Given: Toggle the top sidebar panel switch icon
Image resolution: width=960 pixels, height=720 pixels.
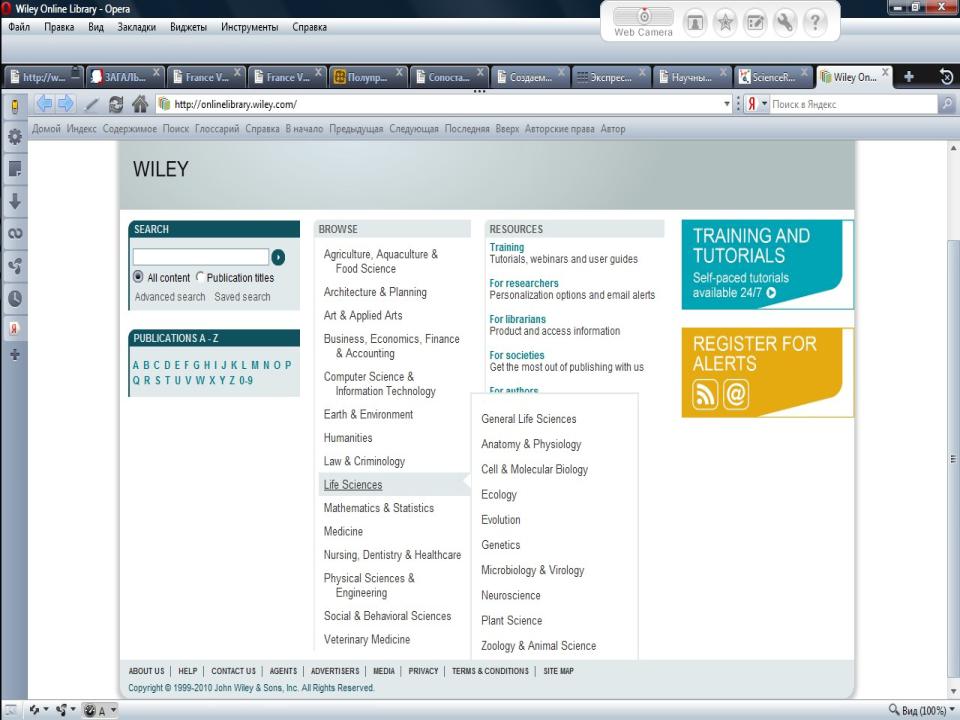Looking at the screenshot, I should [x=15, y=105].
